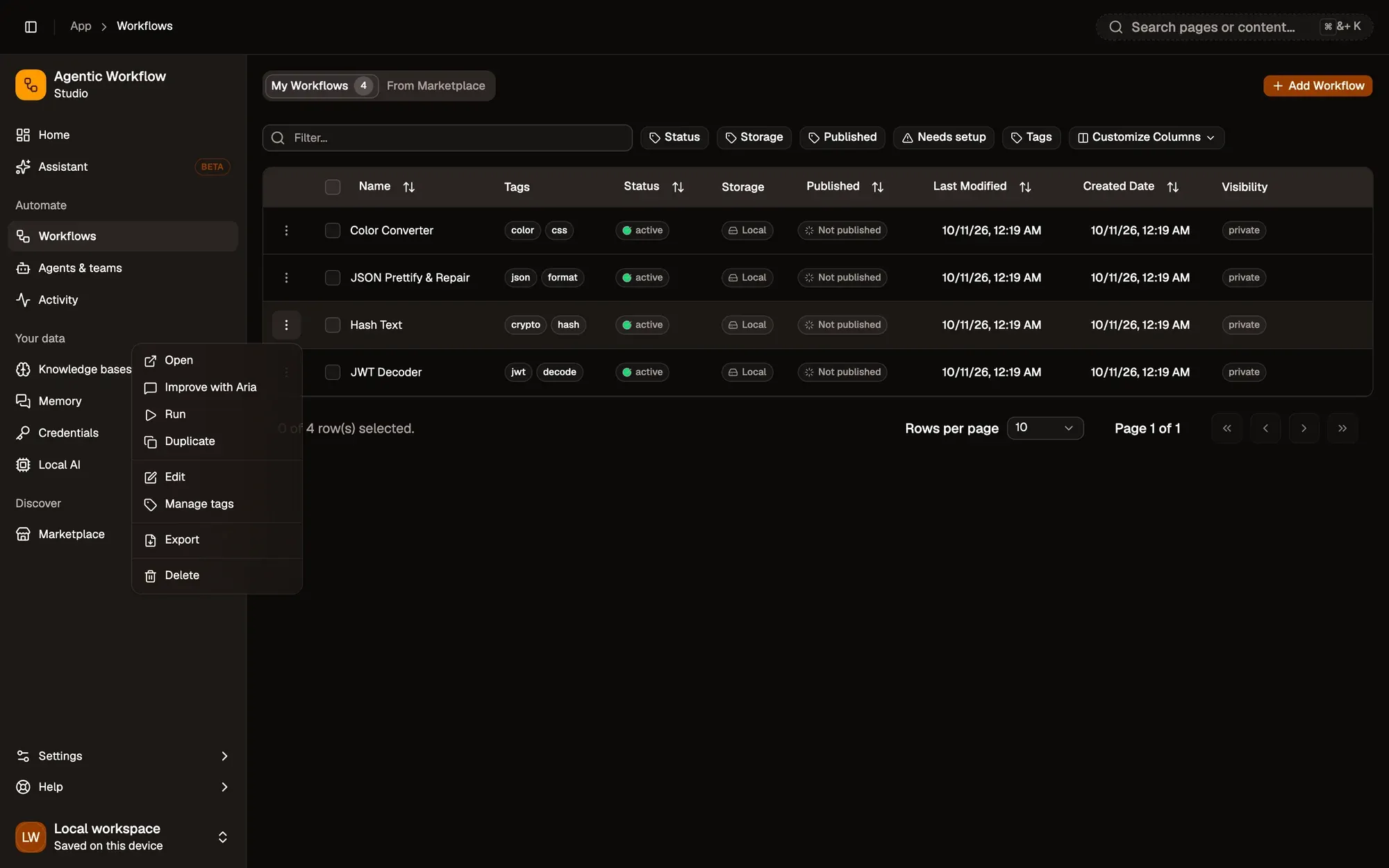Go to the first page
The width and height of the screenshot is (1389, 868).
point(1227,428)
